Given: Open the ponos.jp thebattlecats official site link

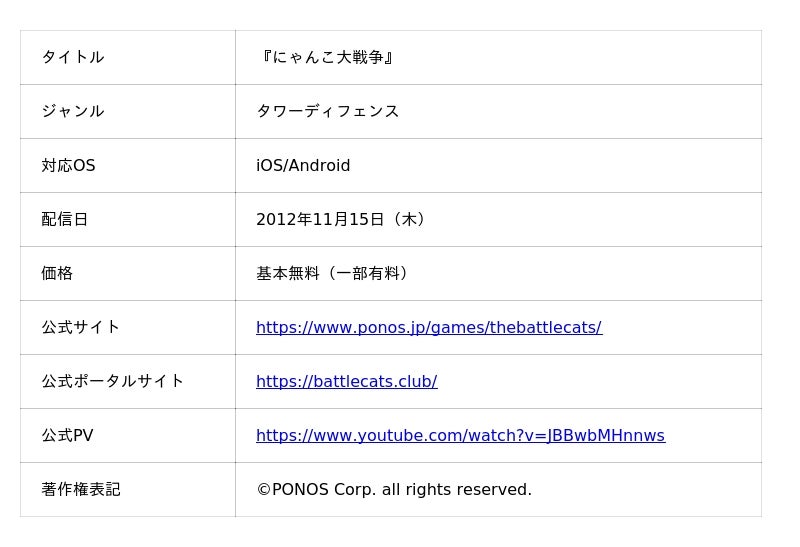Looking at the screenshot, I should (x=428, y=328).
